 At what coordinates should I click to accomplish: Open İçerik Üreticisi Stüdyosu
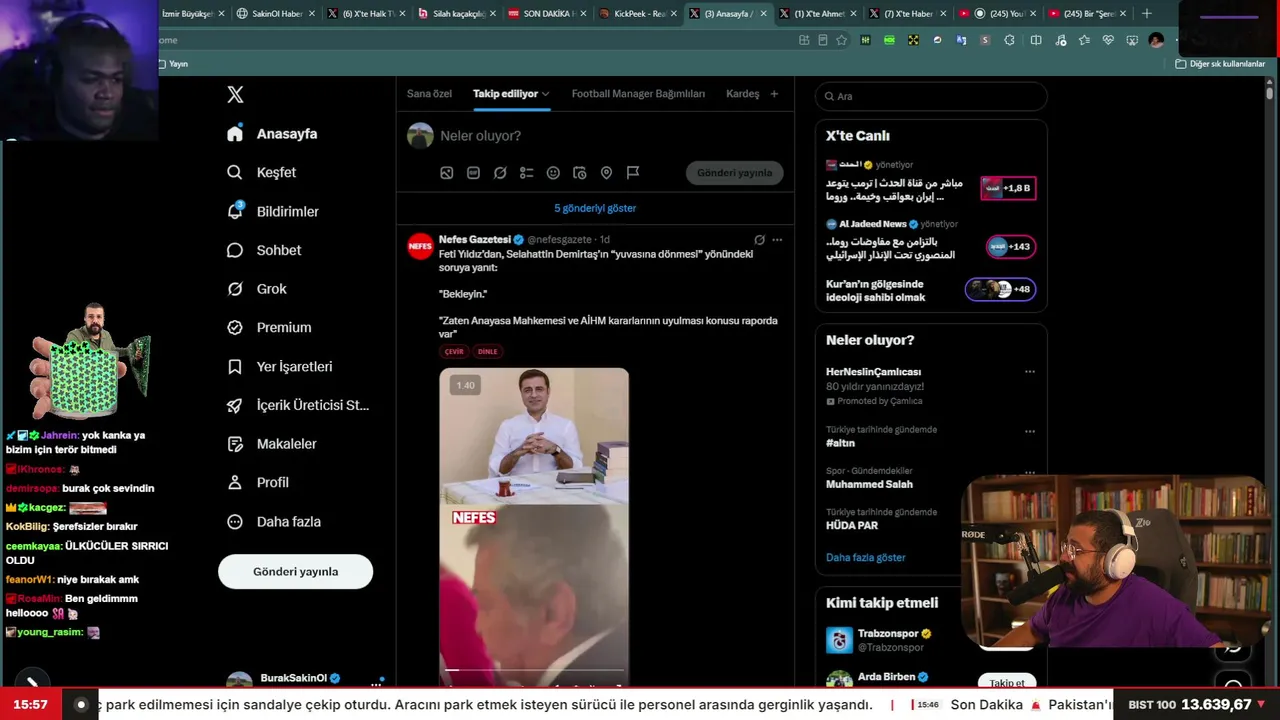(x=298, y=405)
